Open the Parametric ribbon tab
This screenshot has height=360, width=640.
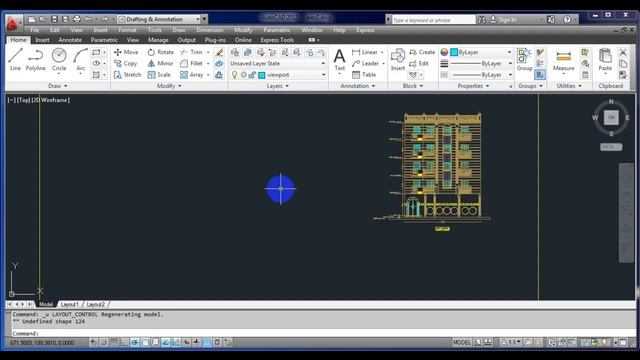tap(104, 40)
